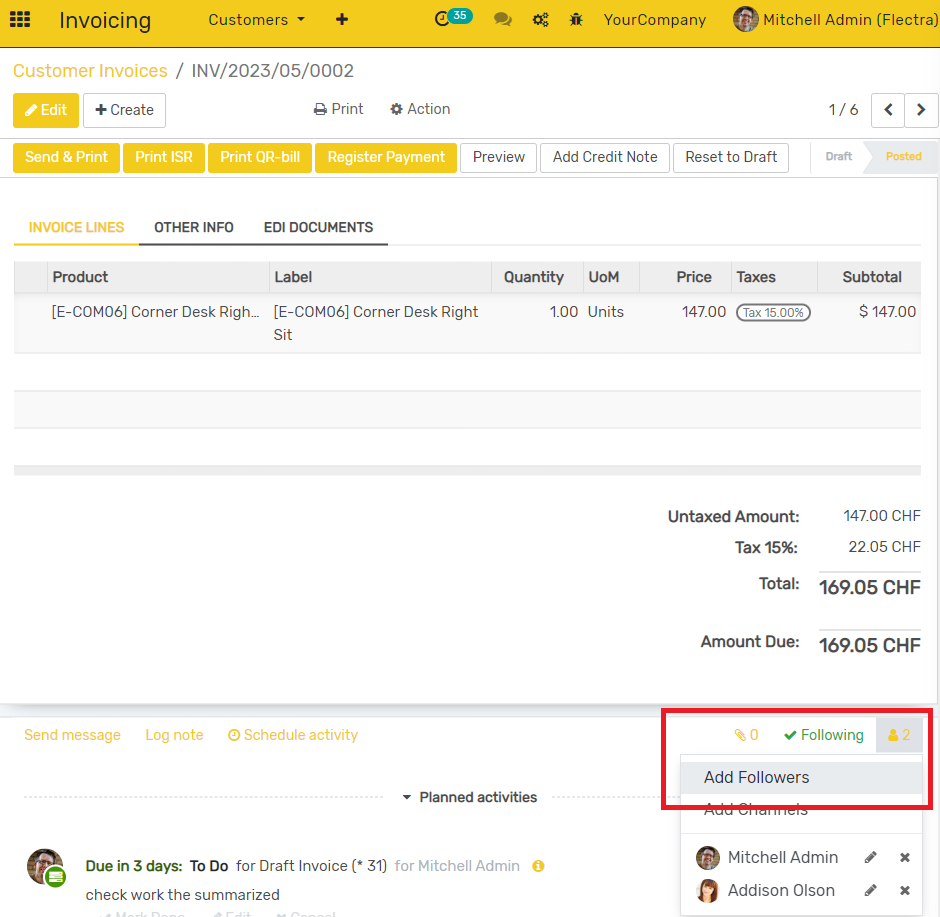Screen dimensions: 940x917
Task: Open Customer Invoices breadcrumb link
Action: (90, 71)
